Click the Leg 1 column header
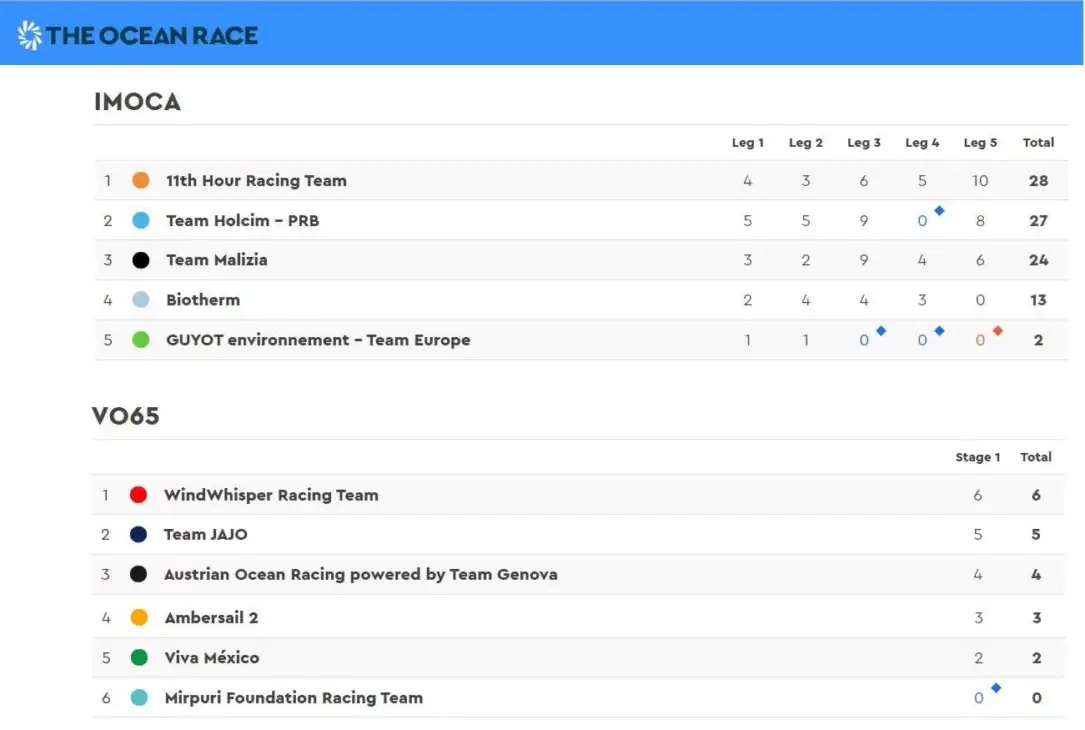This screenshot has height=730, width=1085. [x=747, y=143]
